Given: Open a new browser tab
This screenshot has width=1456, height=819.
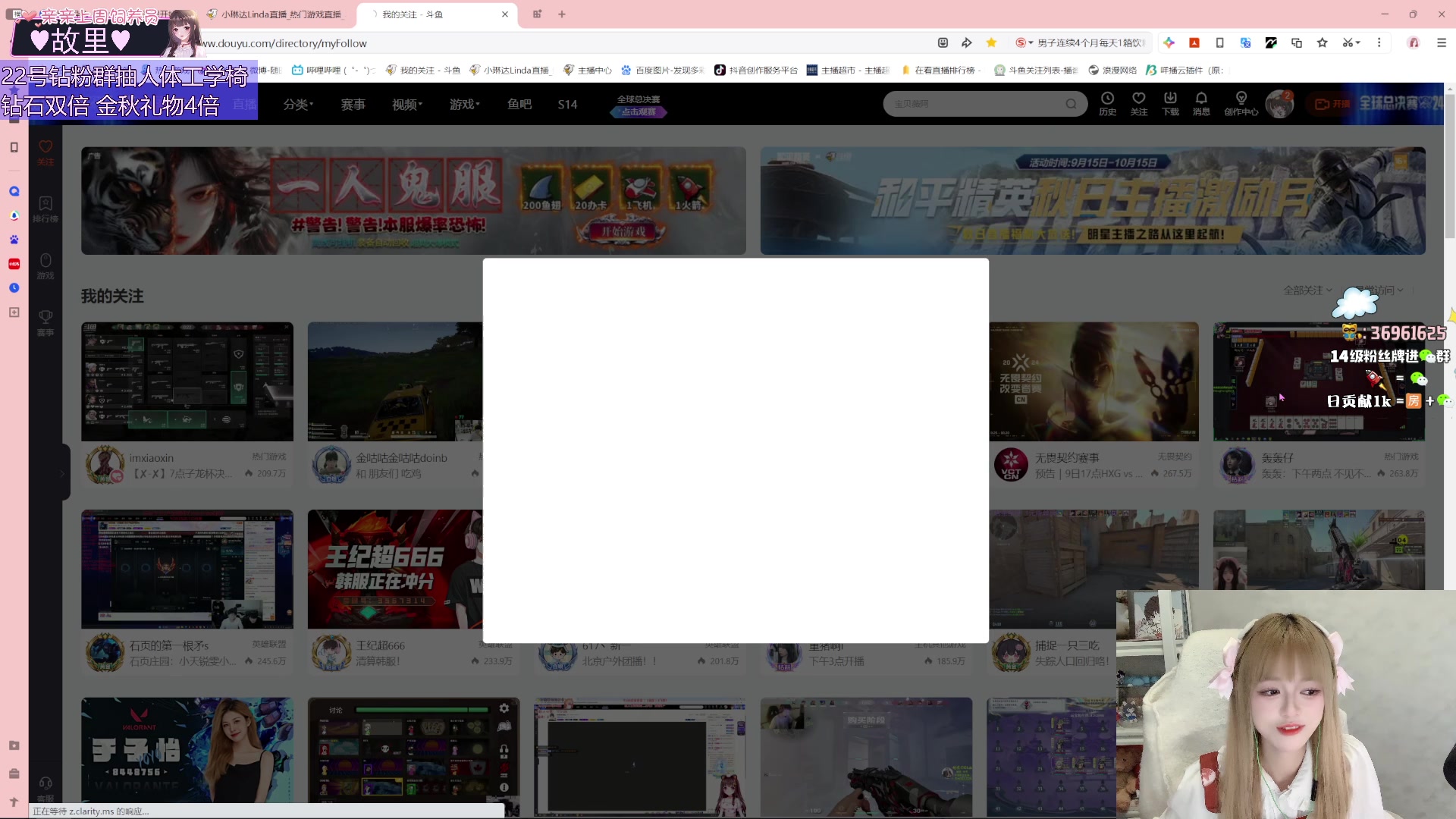Looking at the screenshot, I should (562, 14).
